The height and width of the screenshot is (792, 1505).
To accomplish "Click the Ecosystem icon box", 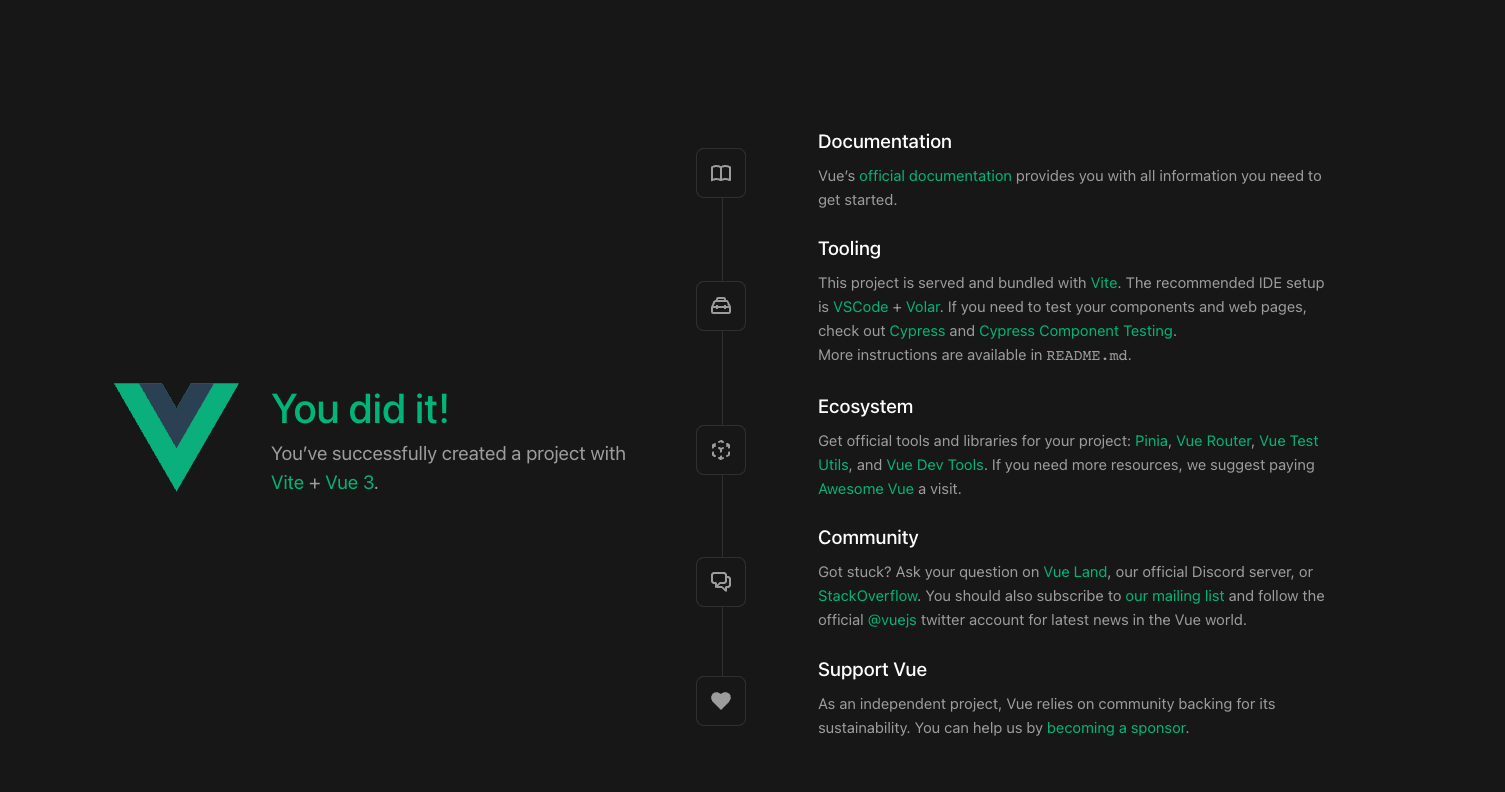I will (721, 450).
